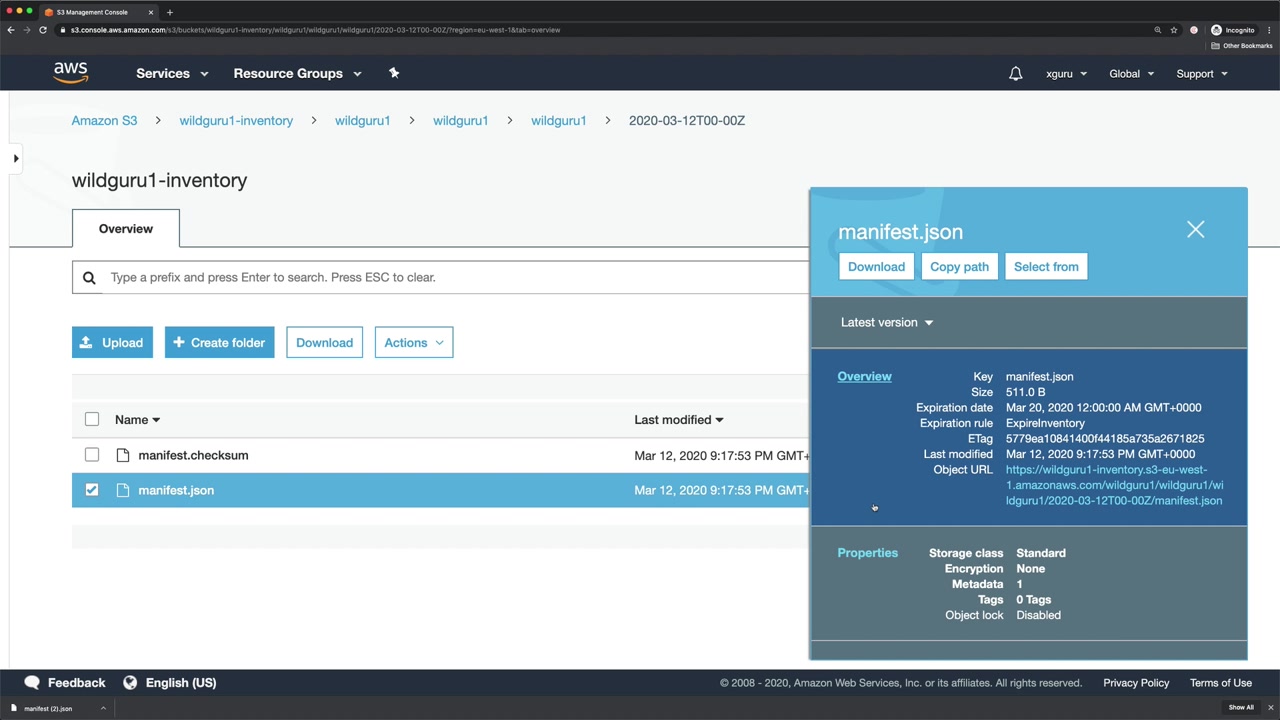Open the xguru account dropdown
This screenshot has width=1280, height=720.
pos(1066,74)
